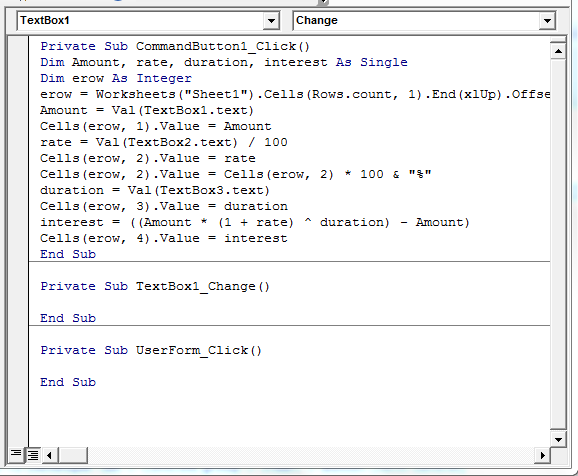Screen dimensions: 578x476
Task: Click horizontal scrollbar left arrow
Action: 49,455
